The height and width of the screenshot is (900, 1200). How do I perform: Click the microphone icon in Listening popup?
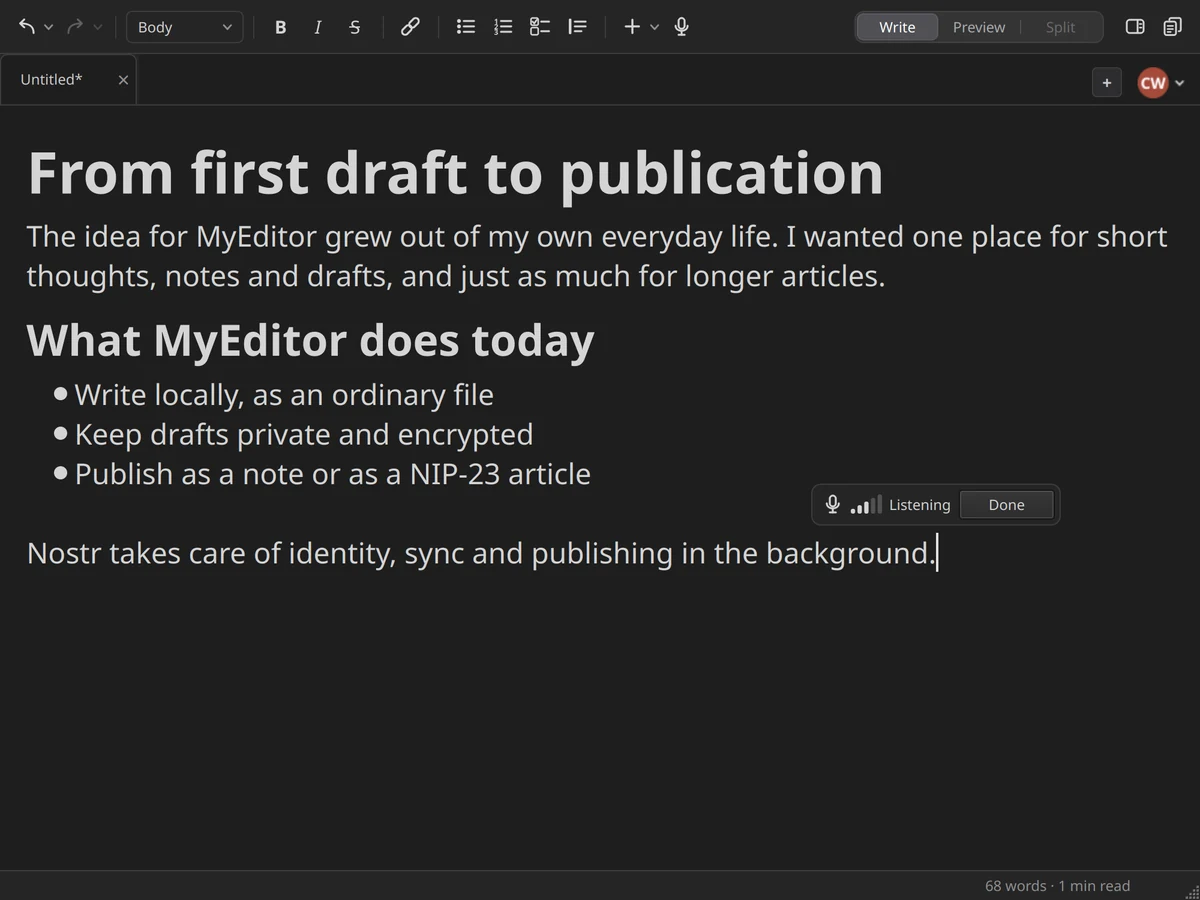tap(832, 505)
